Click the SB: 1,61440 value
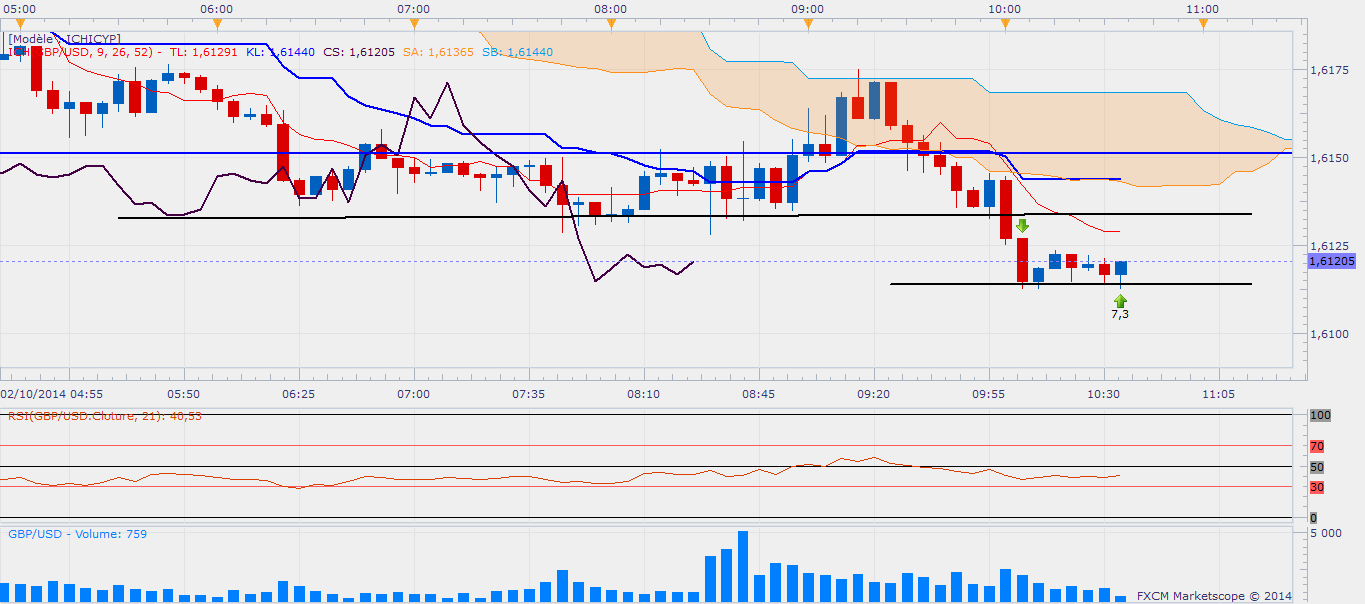The height and width of the screenshot is (604, 1365). (x=516, y=52)
